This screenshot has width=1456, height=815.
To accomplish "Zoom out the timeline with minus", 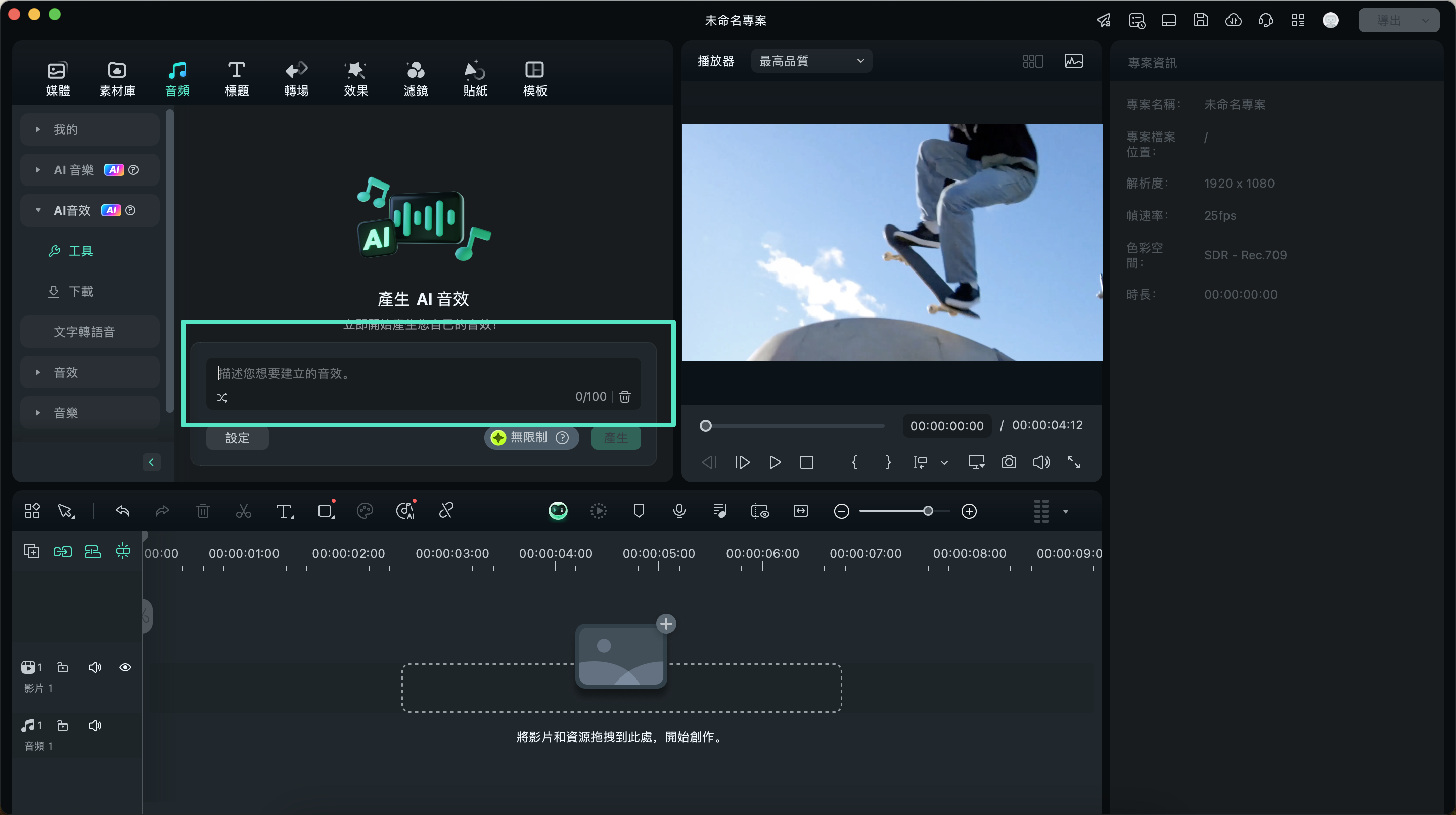I will [x=842, y=511].
